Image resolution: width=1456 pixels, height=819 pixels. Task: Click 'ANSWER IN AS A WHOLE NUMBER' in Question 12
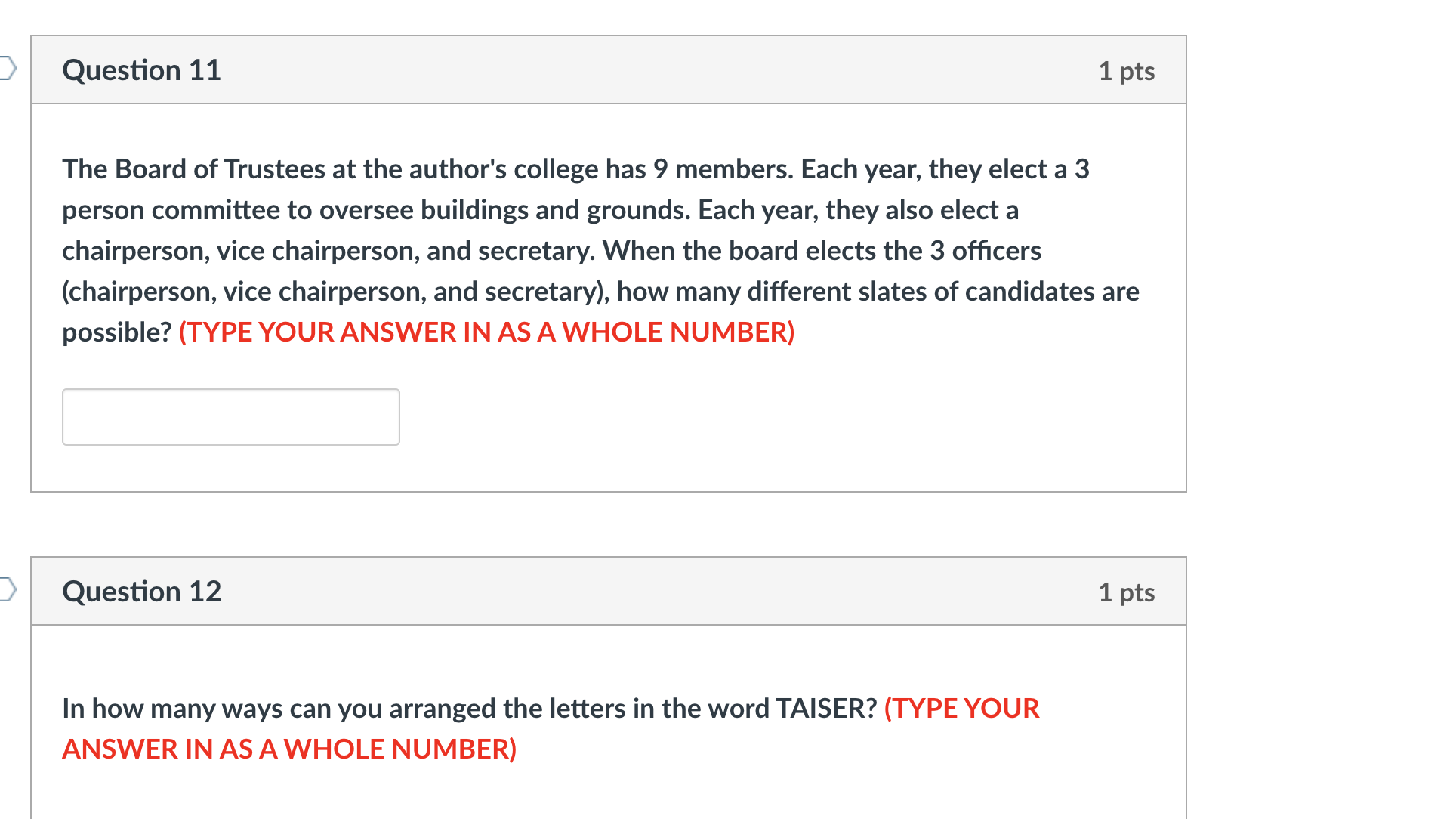click(289, 749)
